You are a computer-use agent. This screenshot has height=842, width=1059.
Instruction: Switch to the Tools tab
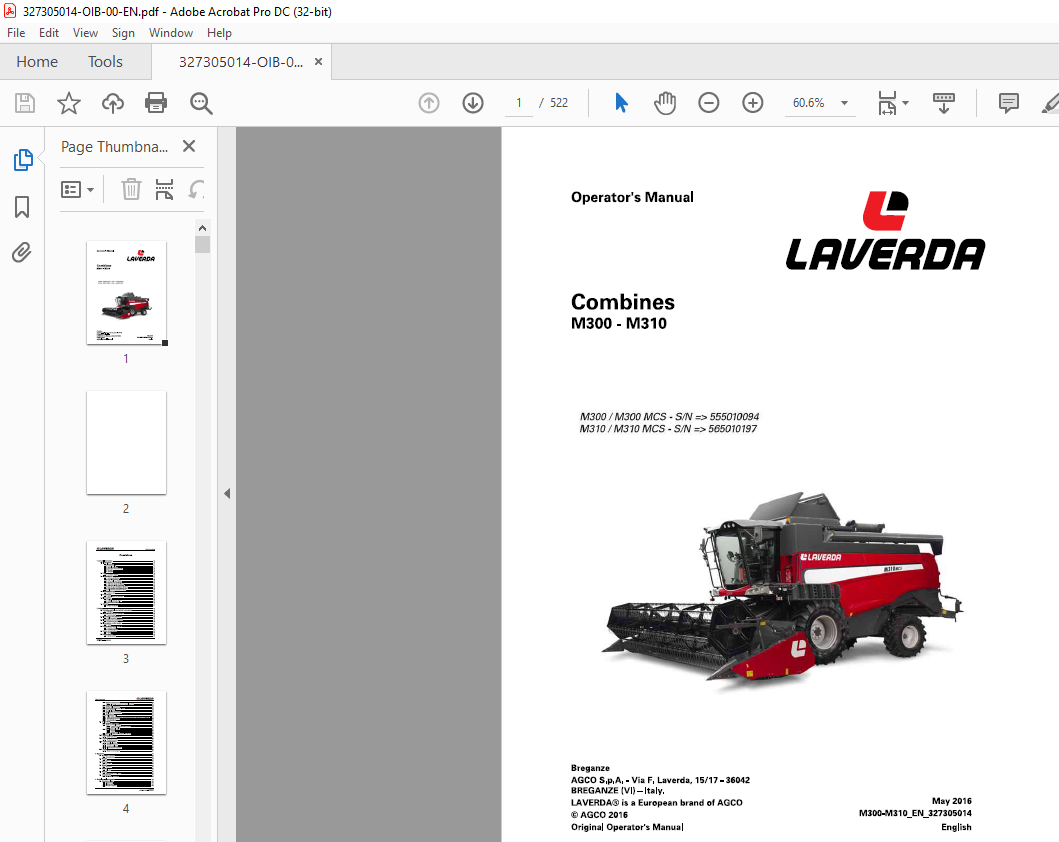(x=105, y=61)
